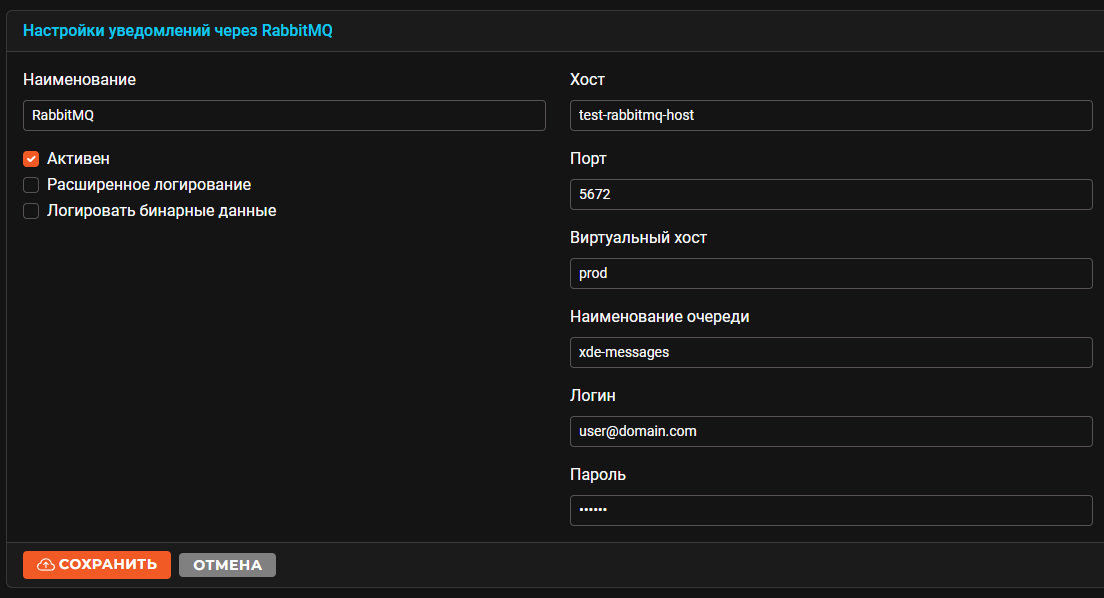1104x598 pixels.
Task: Click the cloud upload icon on Сохранить
Action: pyautogui.click(x=46, y=565)
